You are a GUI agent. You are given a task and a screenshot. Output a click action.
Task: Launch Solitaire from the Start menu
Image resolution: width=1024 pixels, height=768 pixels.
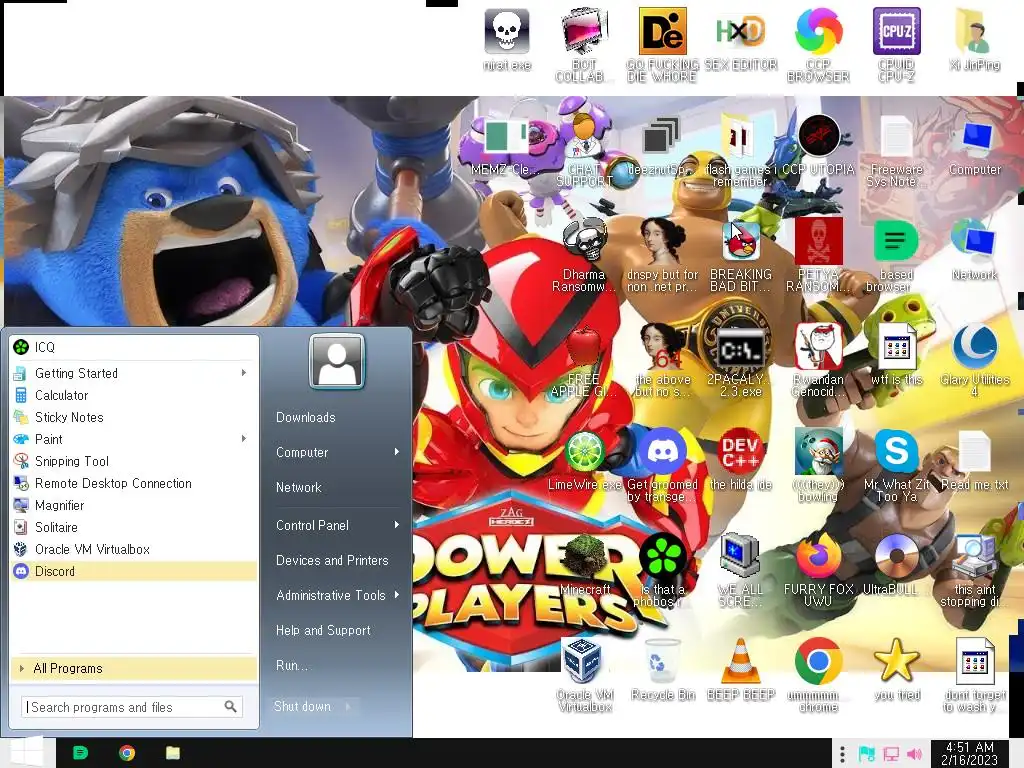point(134,527)
